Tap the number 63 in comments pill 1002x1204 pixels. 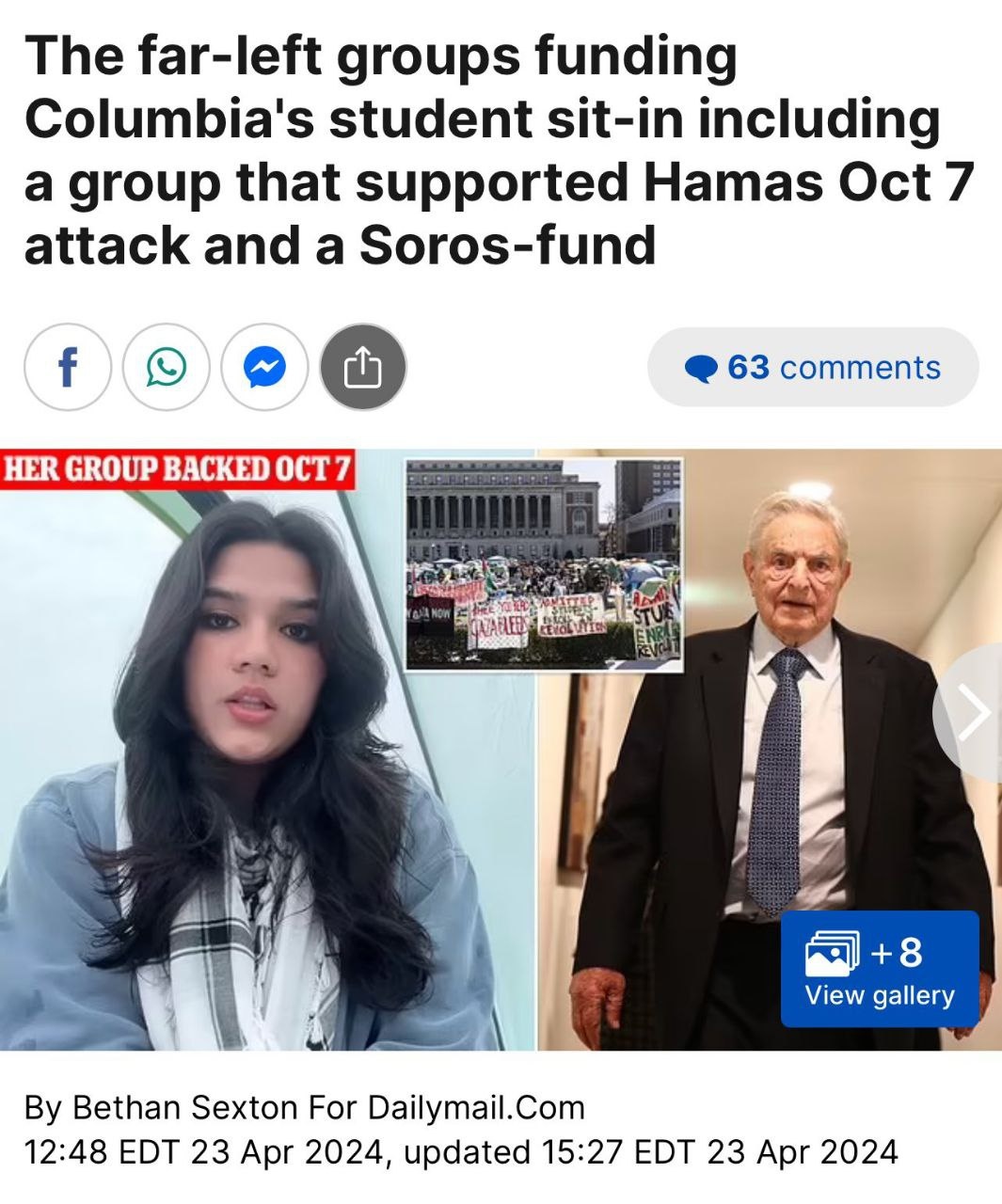[x=748, y=367]
